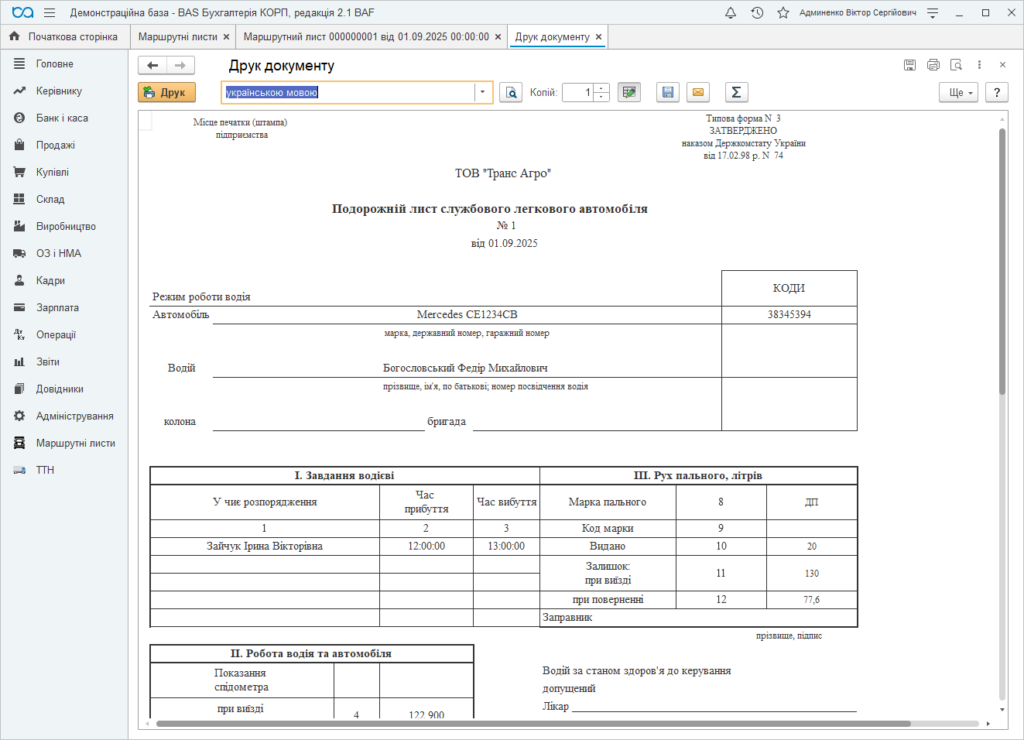Send document by email envelope icon
1024x740 pixels.
tap(698, 92)
